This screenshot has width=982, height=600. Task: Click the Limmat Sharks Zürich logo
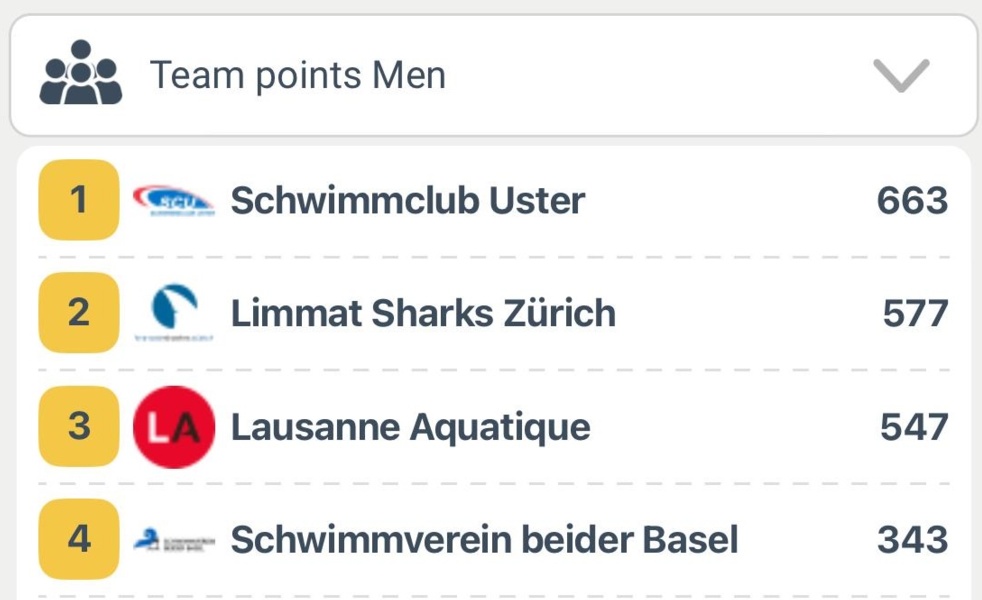click(173, 313)
